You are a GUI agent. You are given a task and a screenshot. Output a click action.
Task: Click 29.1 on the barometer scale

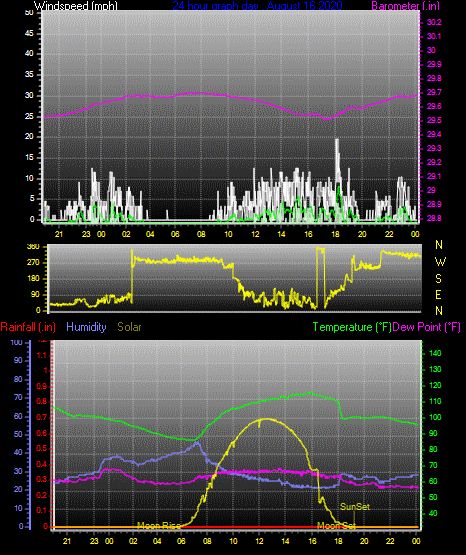pos(434,176)
